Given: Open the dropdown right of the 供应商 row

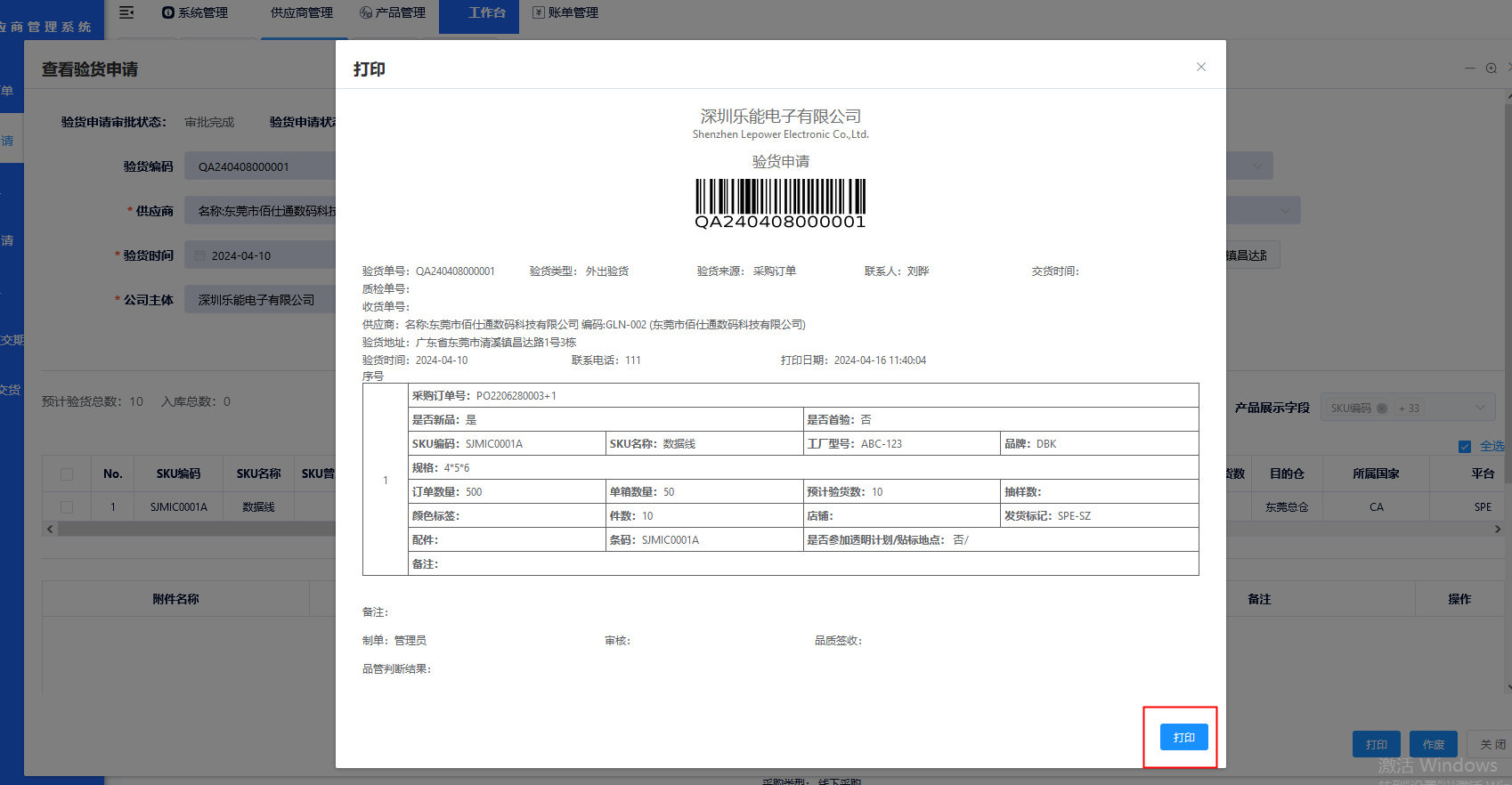Looking at the screenshot, I should tap(1284, 211).
